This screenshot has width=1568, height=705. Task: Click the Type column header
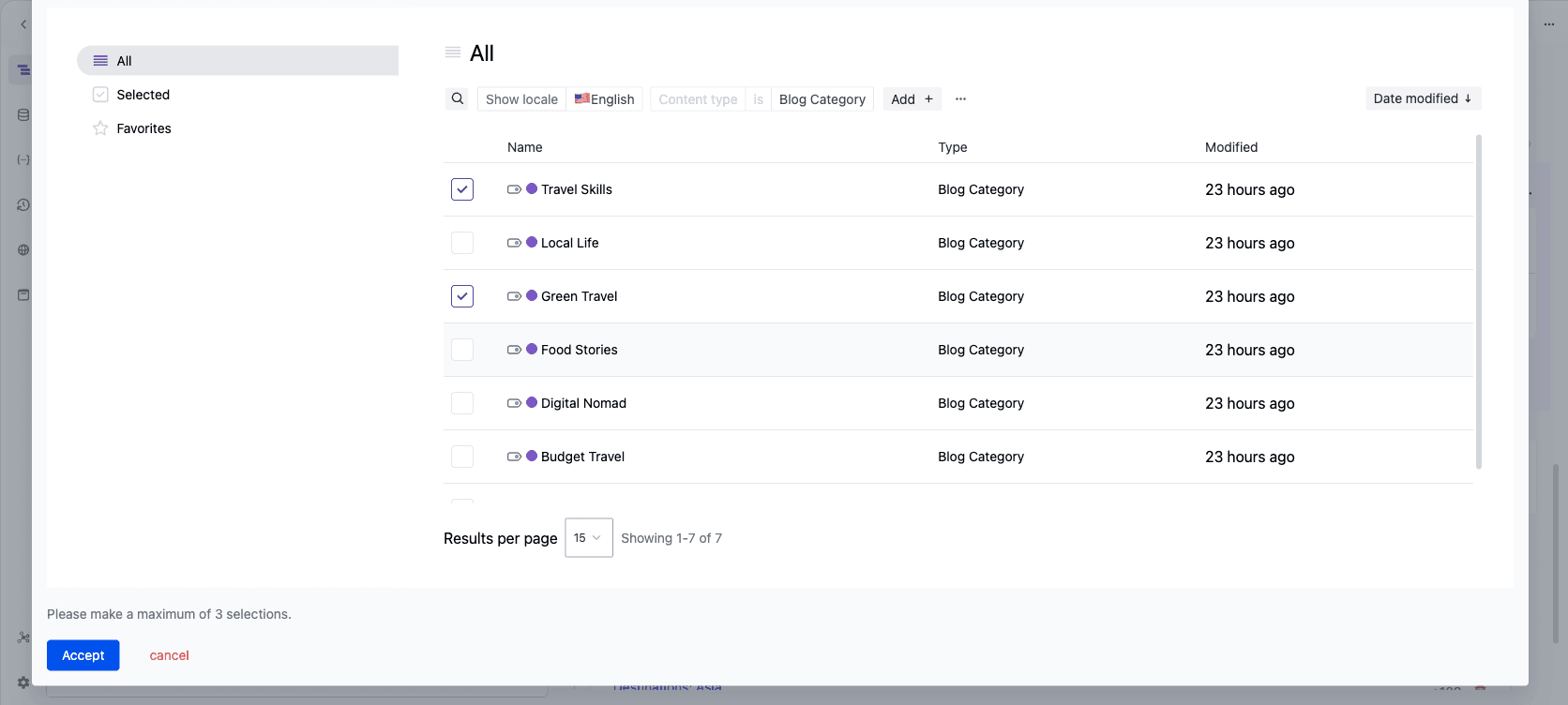[x=953, y=147]
